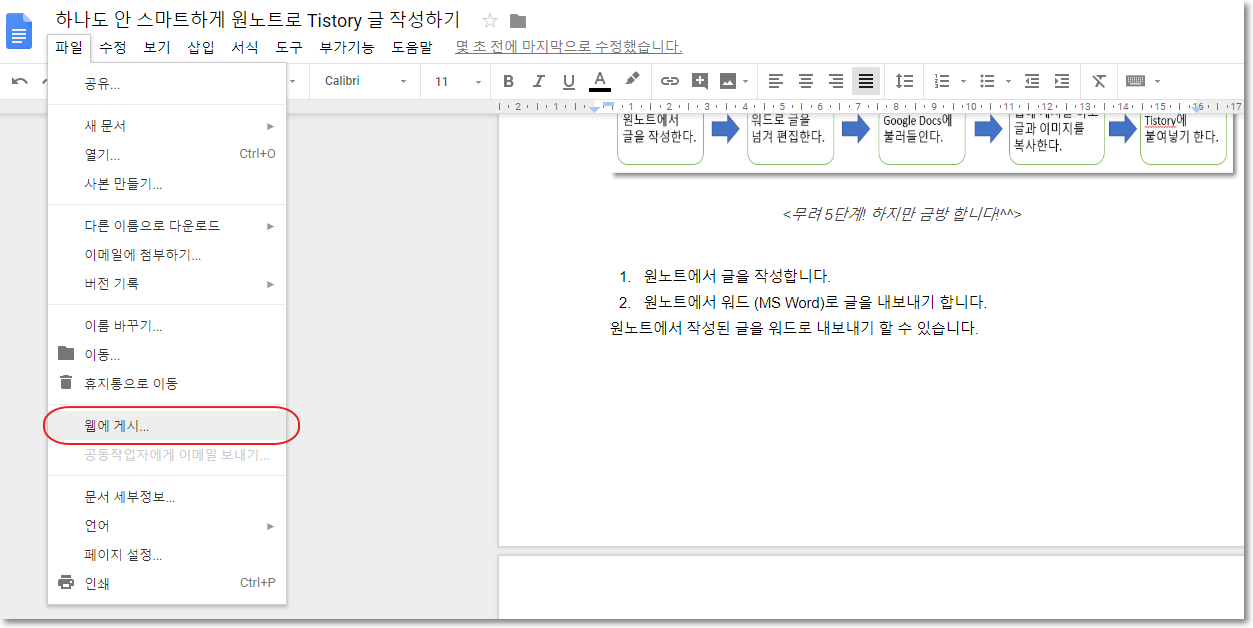1253x628 pixels.
Task: Open 페이지 설정... entry
Action: coord(167,555)
